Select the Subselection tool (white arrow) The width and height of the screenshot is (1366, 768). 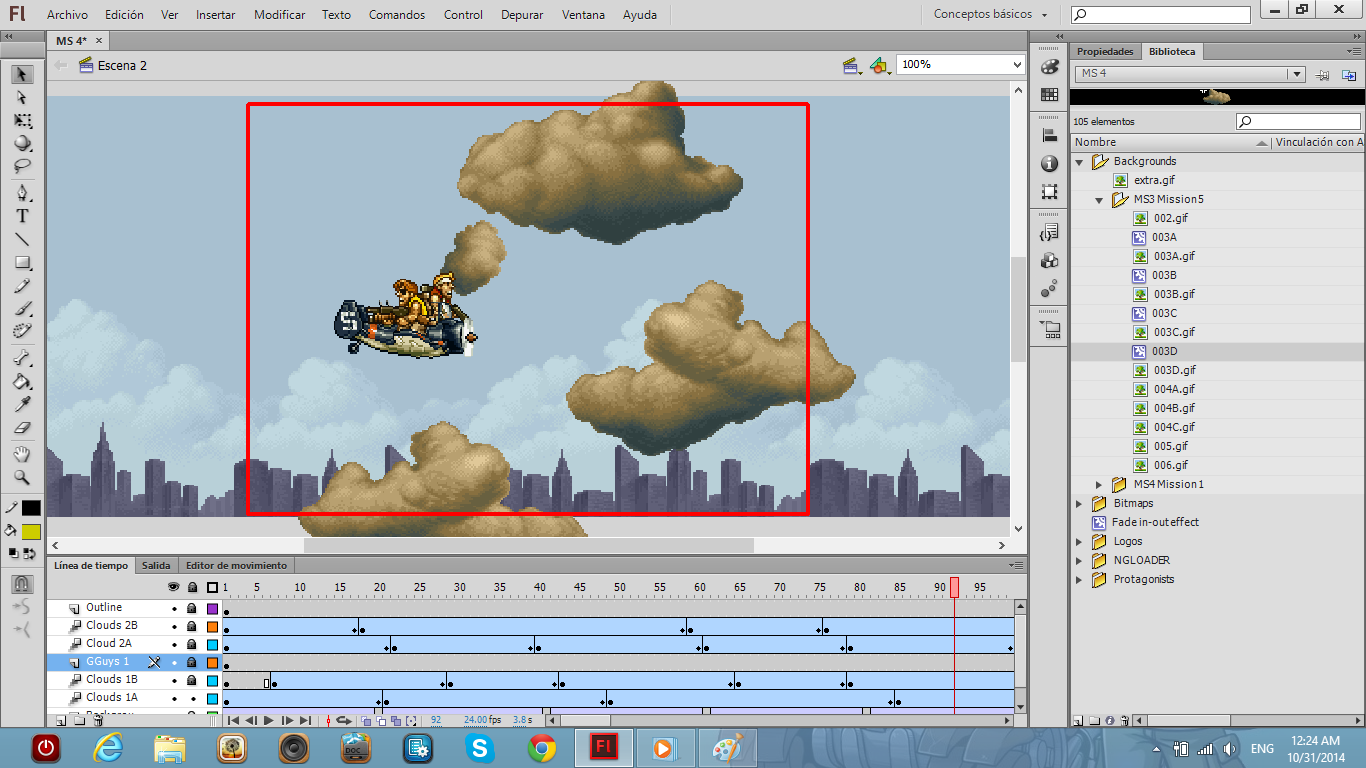pos(22,98)
